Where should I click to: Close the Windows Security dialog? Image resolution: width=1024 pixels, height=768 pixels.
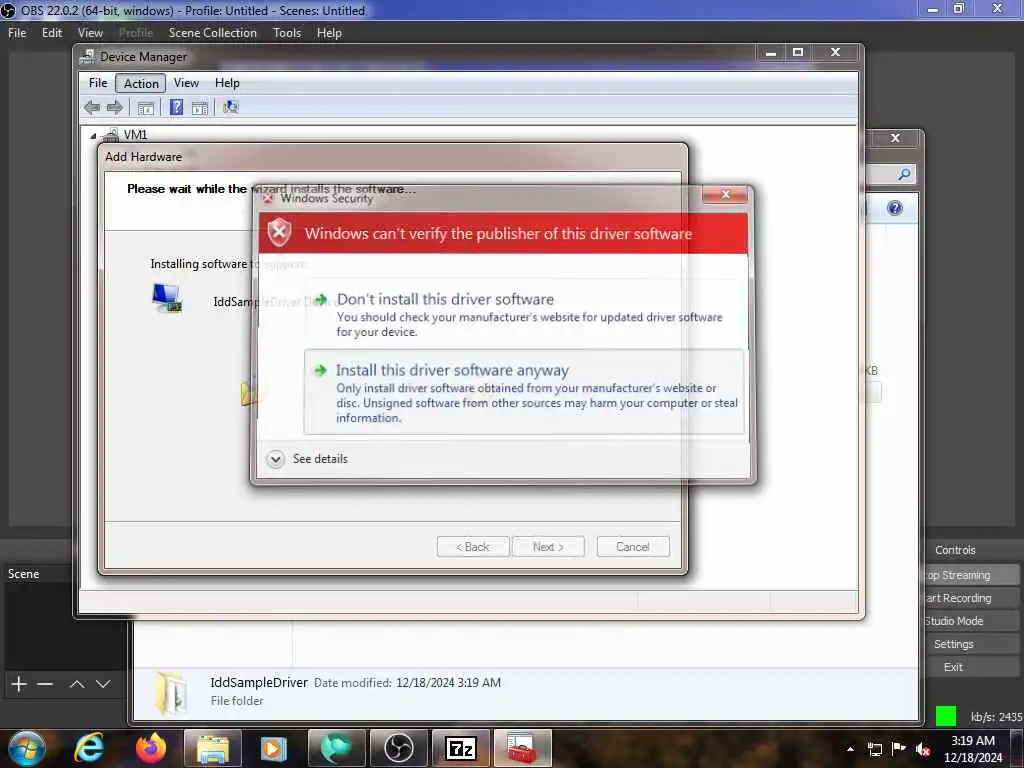(x=725, y=195)
